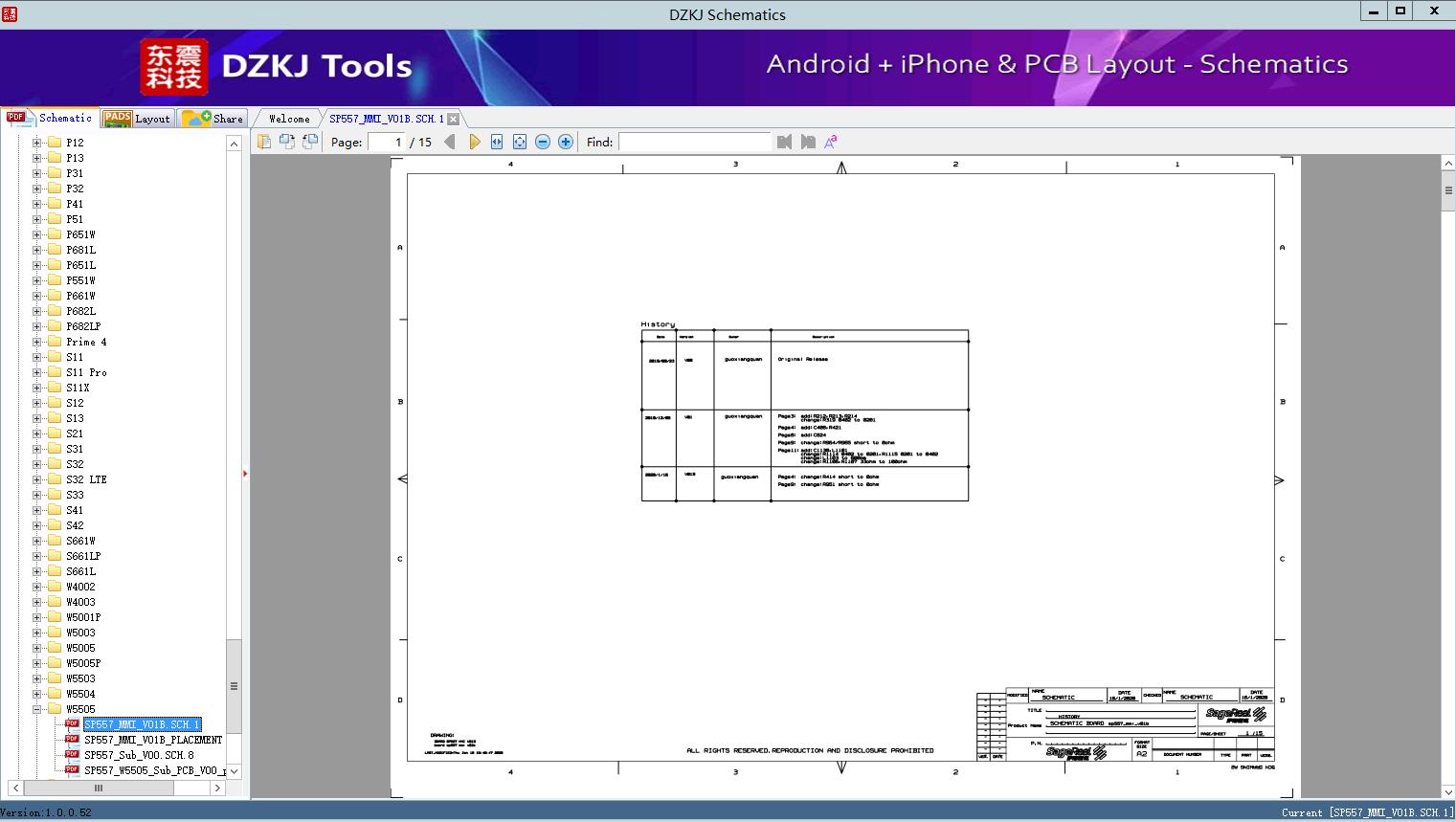Click the find next icon
The width and height of the screenshot is (1456, 822).
tap(808, 142)
